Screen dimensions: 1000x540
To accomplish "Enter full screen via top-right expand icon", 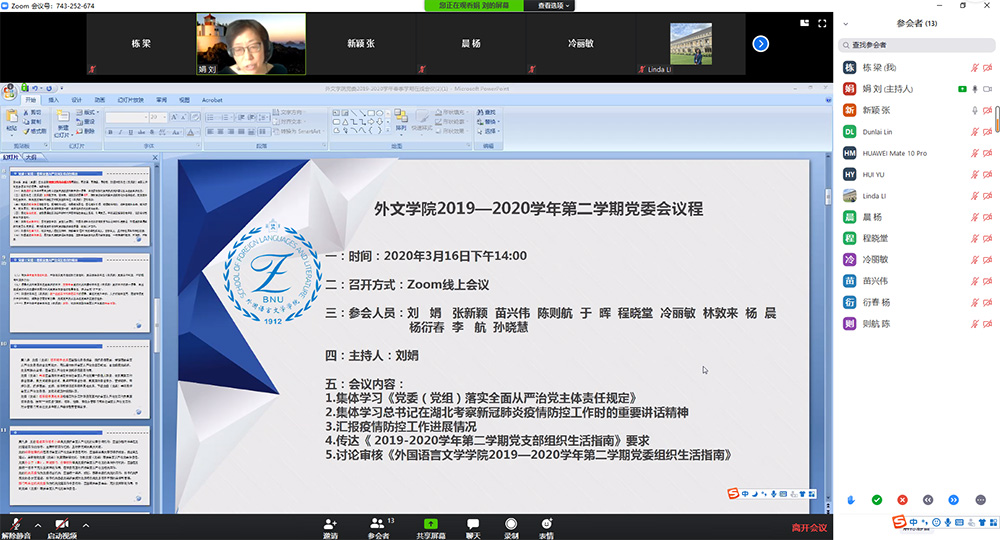I will pyautogui.click(x=822, y=21).
